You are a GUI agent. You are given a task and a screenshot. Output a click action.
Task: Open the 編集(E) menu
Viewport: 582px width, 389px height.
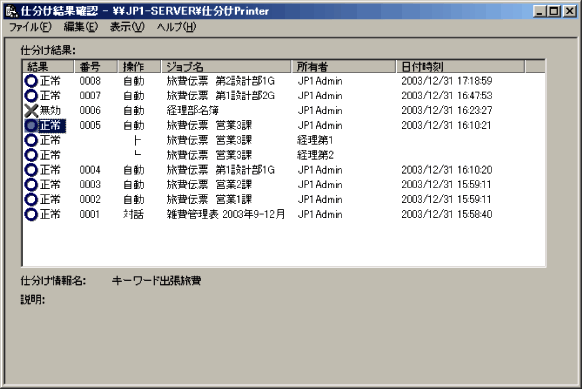81,27
